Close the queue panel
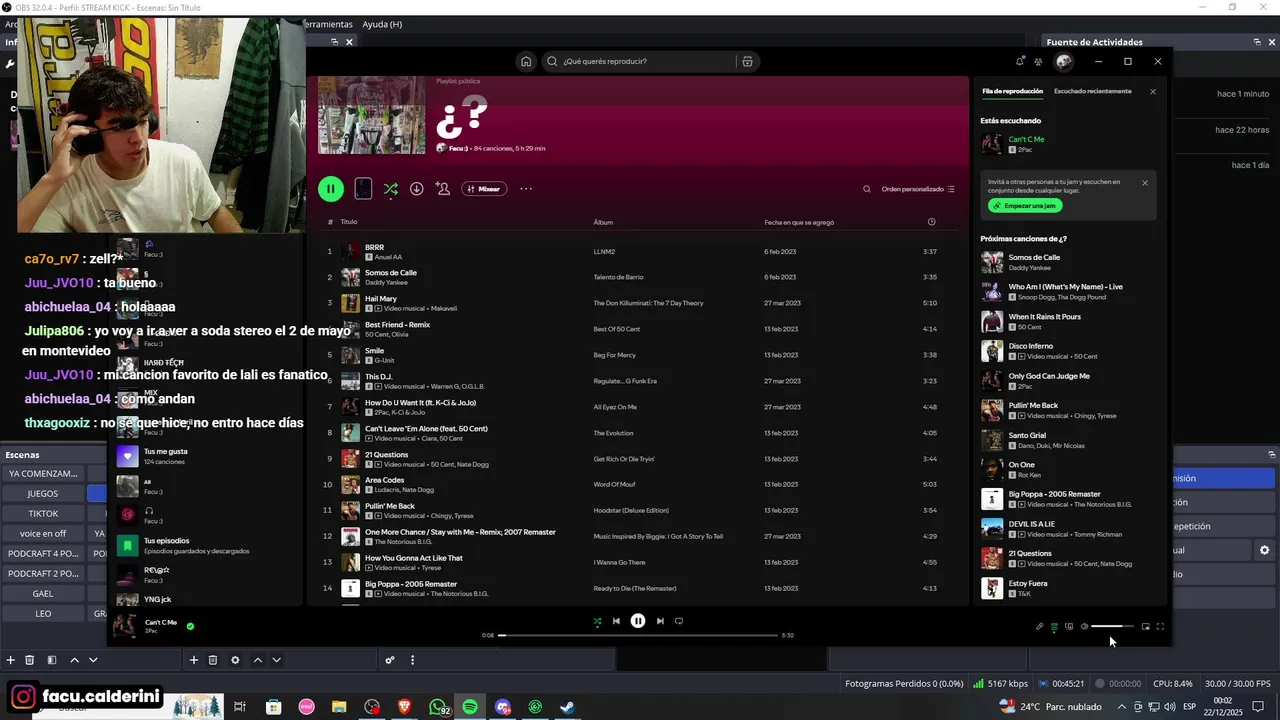The image size is (1280, 720). pyautogui.click(x=1152, y=91)
